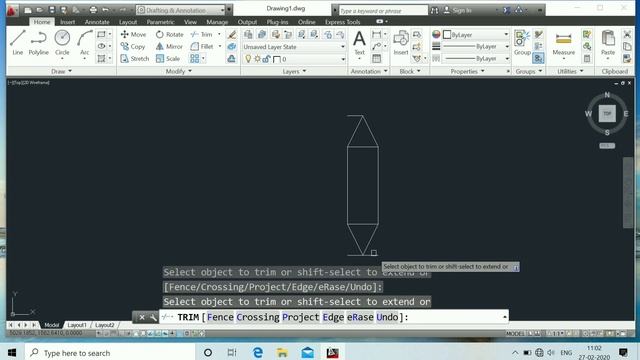Click the ViewCube TOP face
The width and height of the screenshot is (640, 360).
(x=607, y=113)
